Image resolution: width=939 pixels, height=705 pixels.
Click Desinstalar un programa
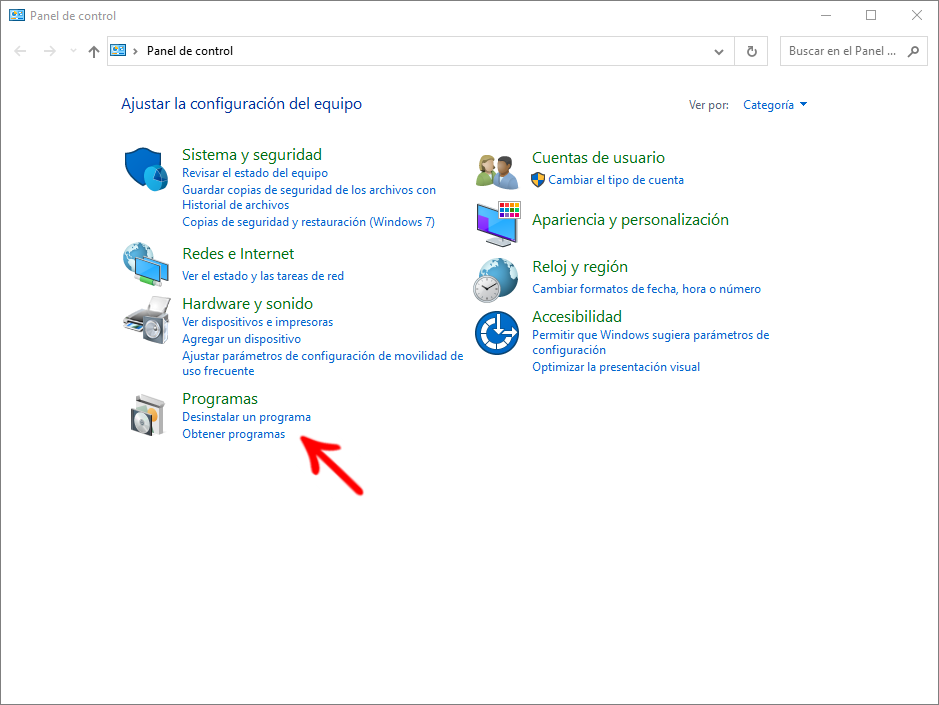[247, 417]
